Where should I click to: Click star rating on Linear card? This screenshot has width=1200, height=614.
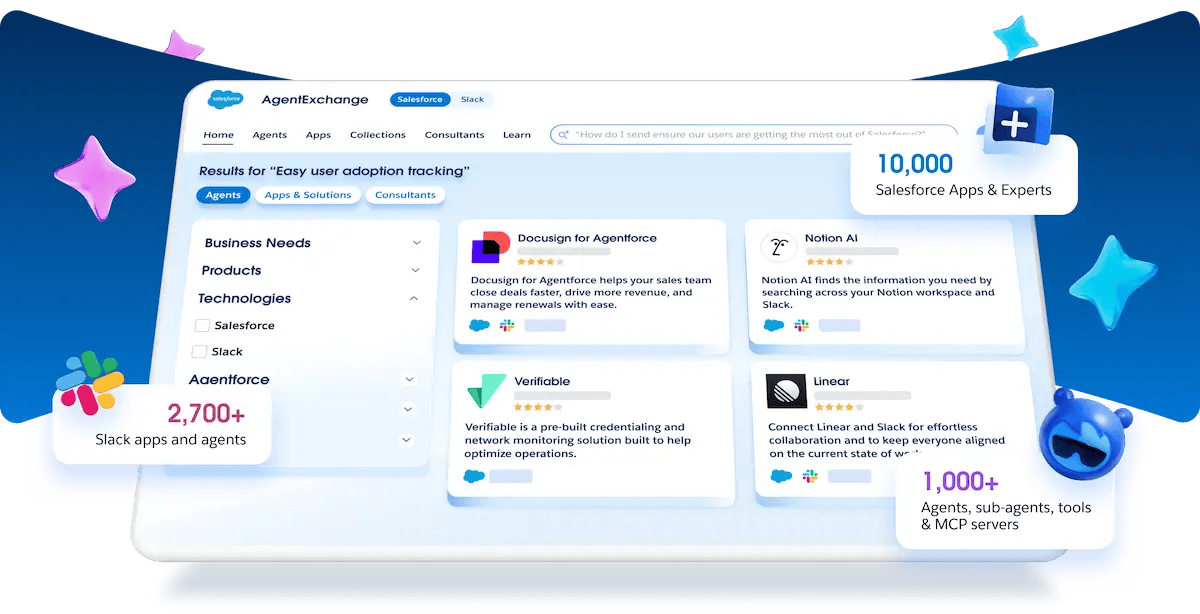coord(838,407)
